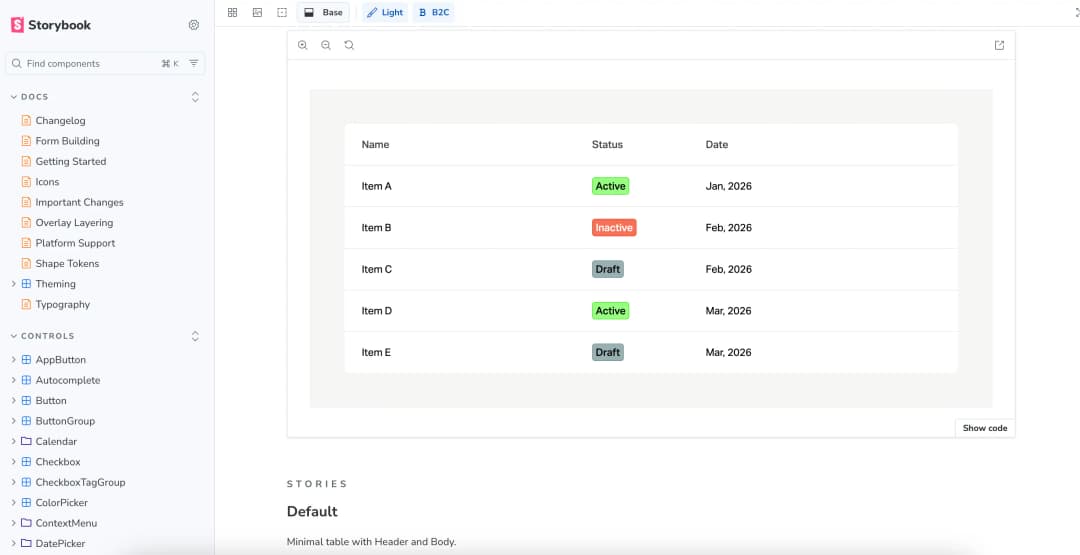The width and height of the screenshot is (1080, 555).
Task: Open the Getting Started doc
Action: click(71, 161)
